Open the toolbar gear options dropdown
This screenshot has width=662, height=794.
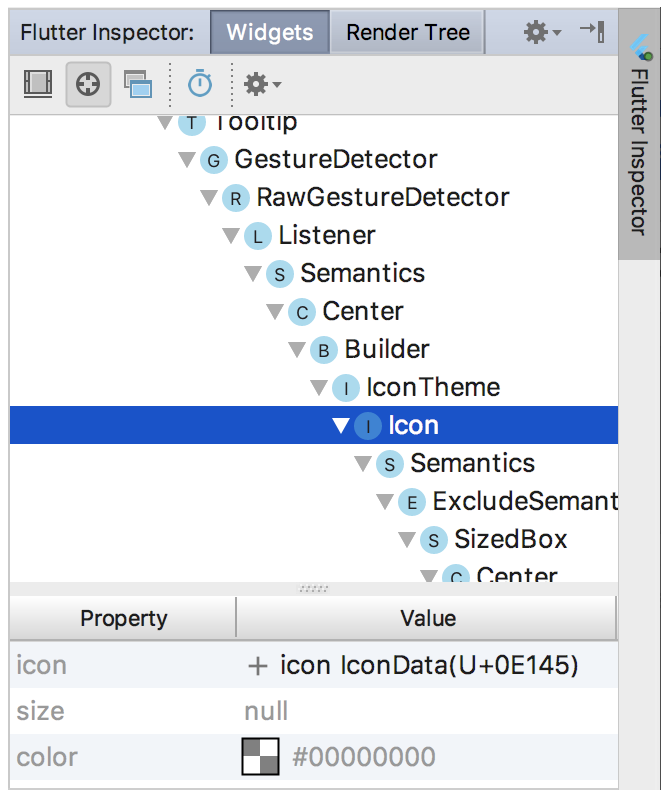262,84
